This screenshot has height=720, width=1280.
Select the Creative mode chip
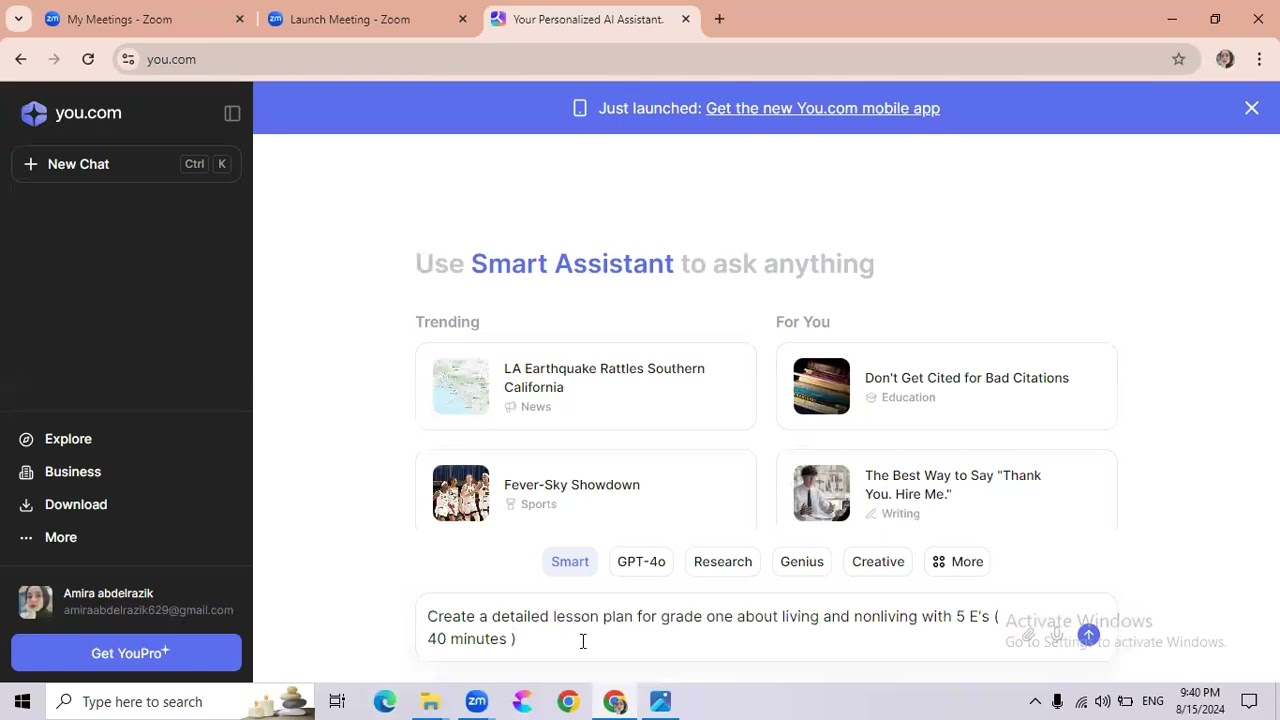(x=878, y=562)
